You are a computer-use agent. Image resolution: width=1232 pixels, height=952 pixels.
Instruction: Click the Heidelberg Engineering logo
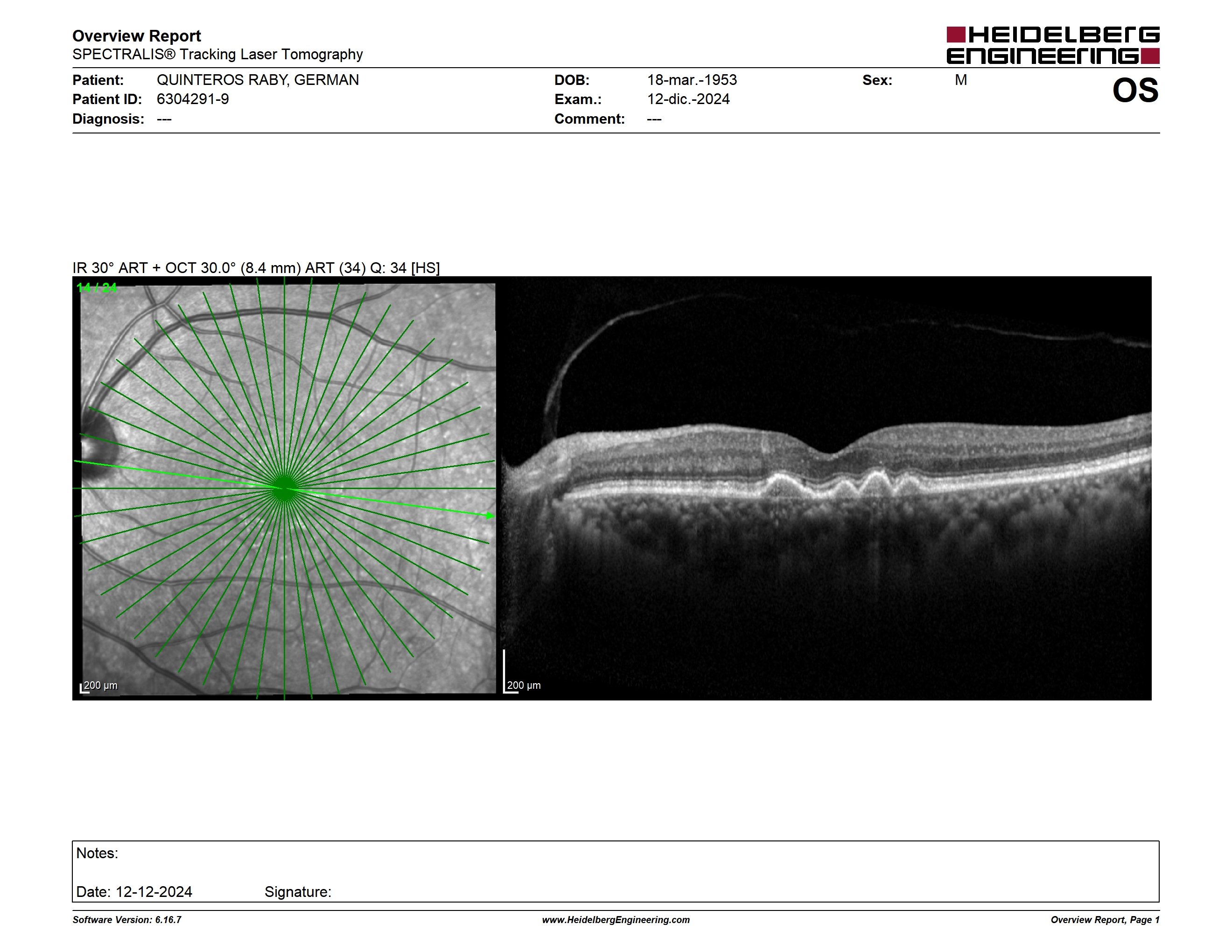(1053, 45)
